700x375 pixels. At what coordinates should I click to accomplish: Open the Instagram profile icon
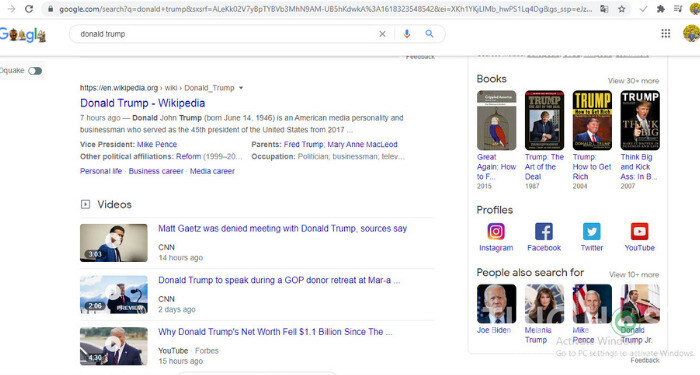[496, 232]
